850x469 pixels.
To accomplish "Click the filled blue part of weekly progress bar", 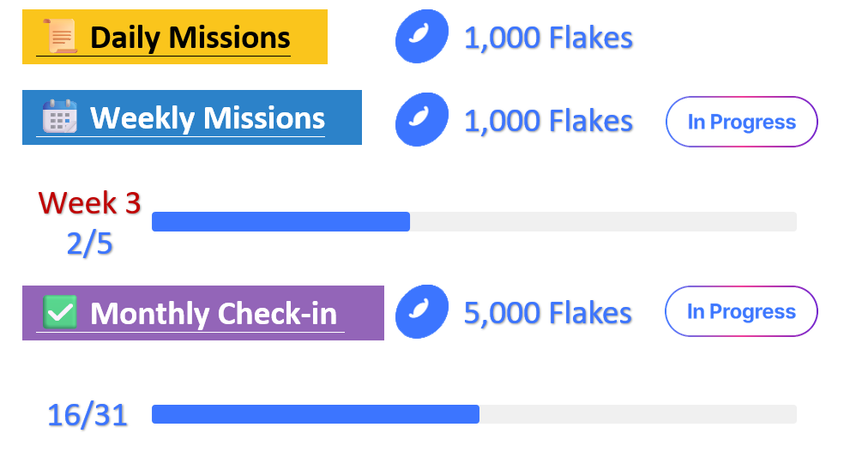I will (280, 222).
